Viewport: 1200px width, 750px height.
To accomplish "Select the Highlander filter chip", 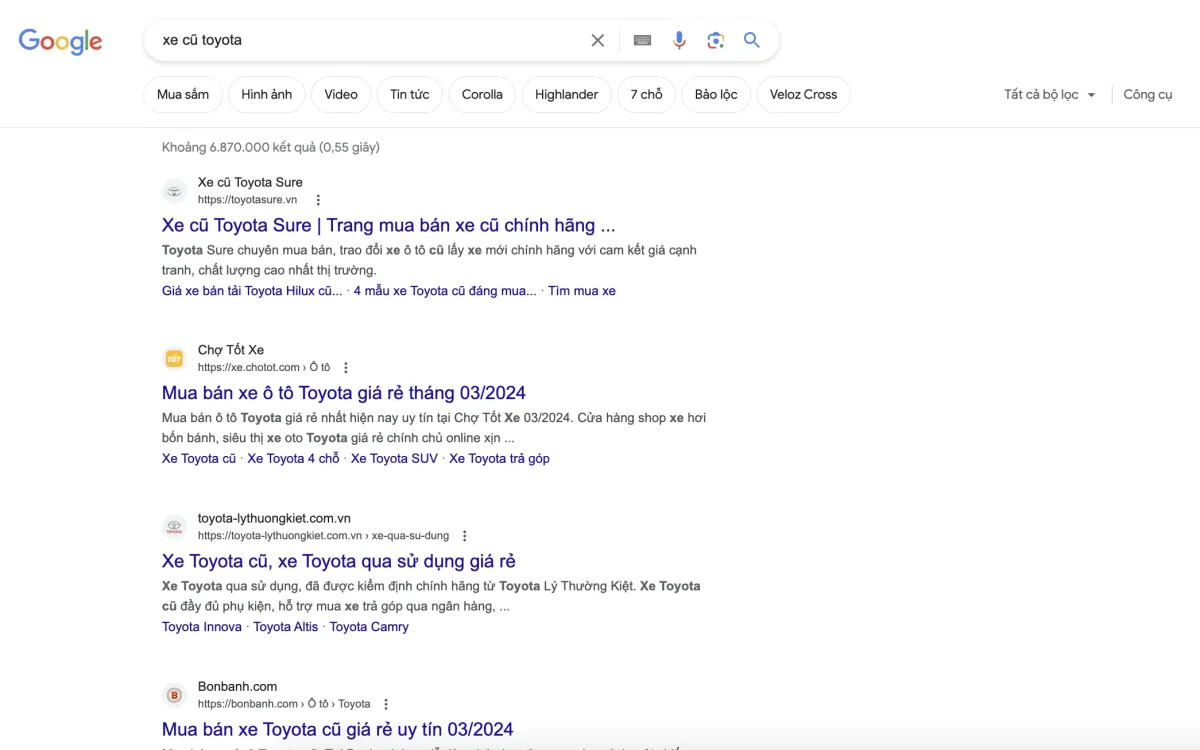I will pyautogui.click(x=567, y=94).
